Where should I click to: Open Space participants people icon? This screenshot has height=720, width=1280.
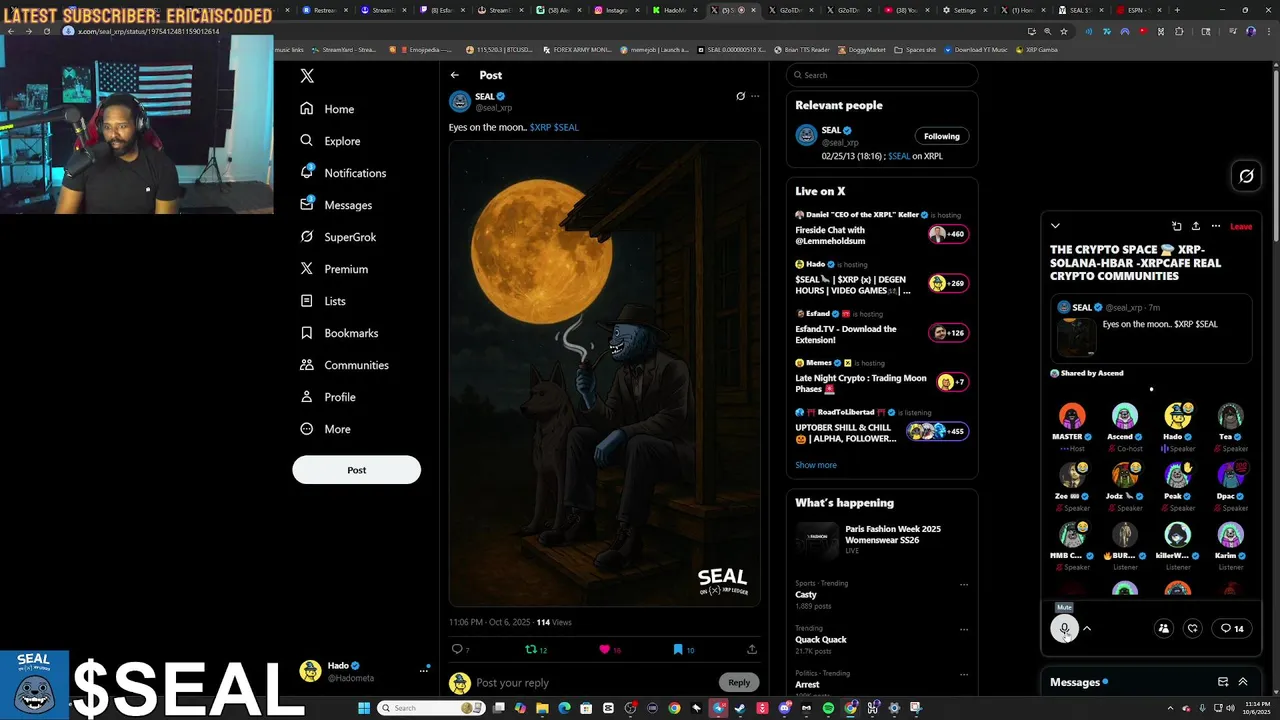point(1163,628)
